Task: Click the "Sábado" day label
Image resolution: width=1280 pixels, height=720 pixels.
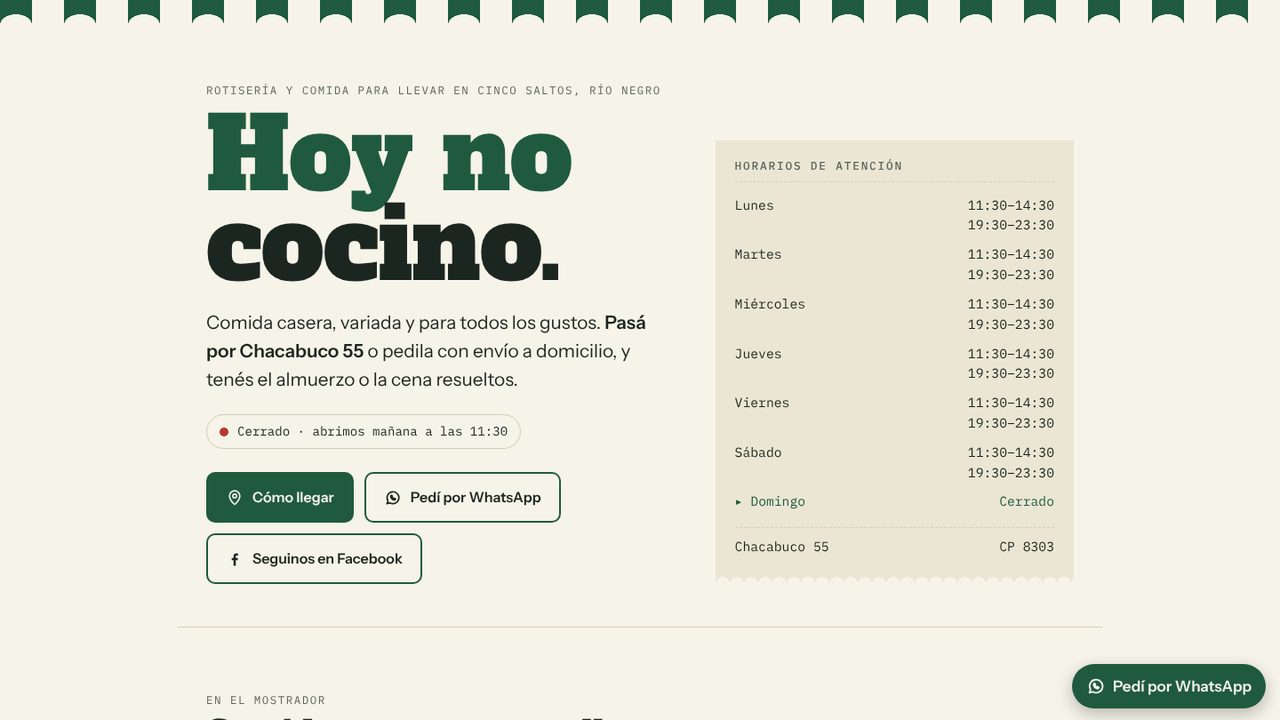Action: (x=758, y=452)
